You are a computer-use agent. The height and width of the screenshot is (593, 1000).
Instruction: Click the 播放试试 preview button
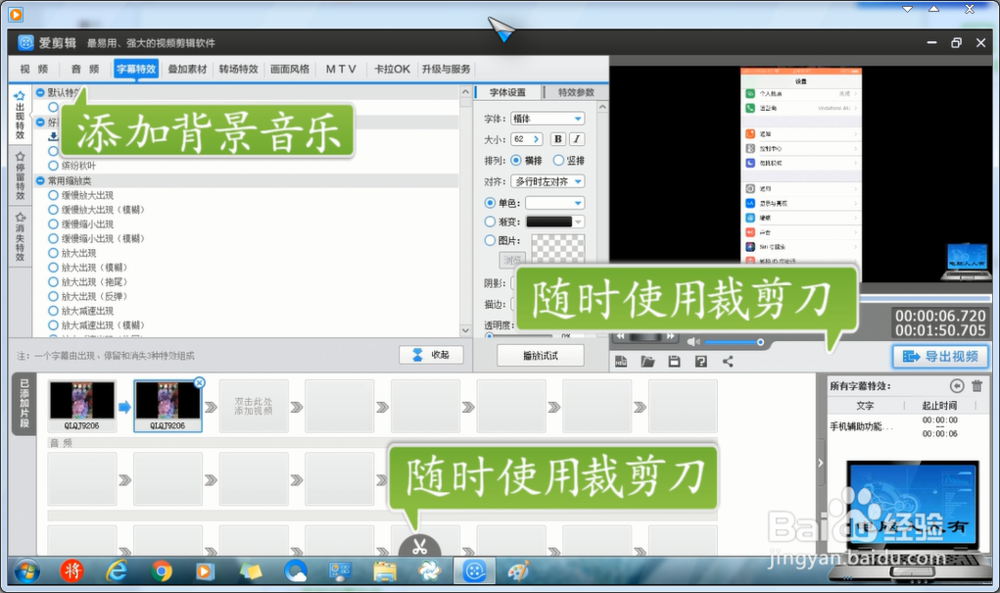point(540,356)
